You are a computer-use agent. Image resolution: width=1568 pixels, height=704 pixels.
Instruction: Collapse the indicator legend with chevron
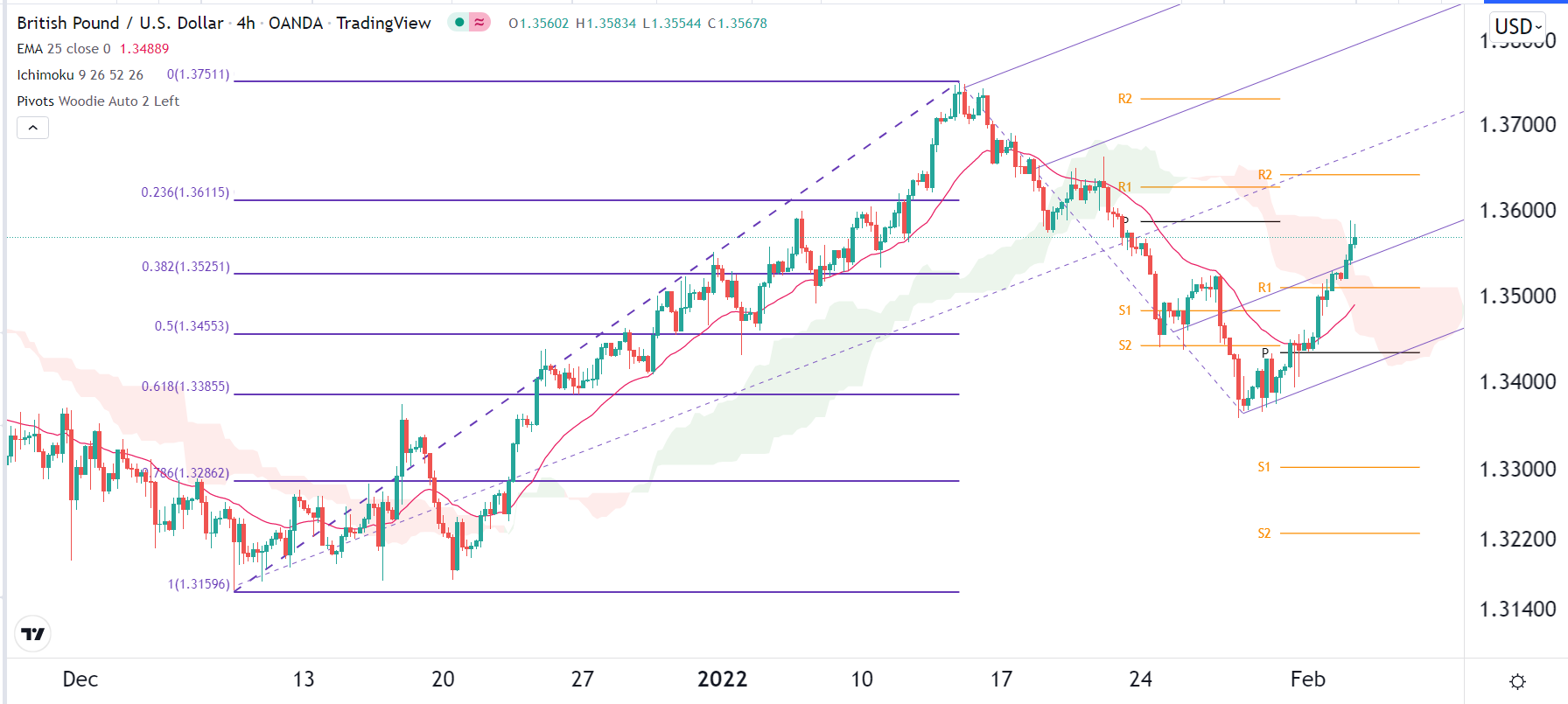click(x=32, y=128)
